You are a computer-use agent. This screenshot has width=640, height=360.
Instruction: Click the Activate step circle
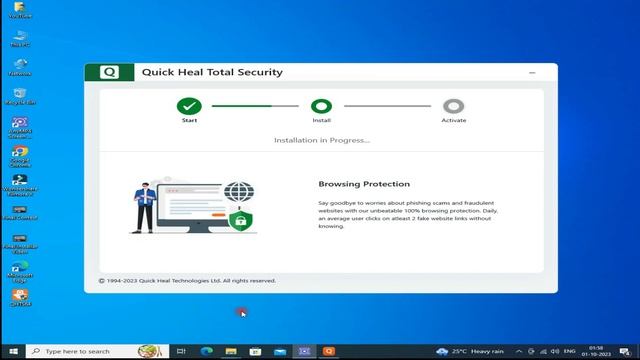tap(453, 106)
